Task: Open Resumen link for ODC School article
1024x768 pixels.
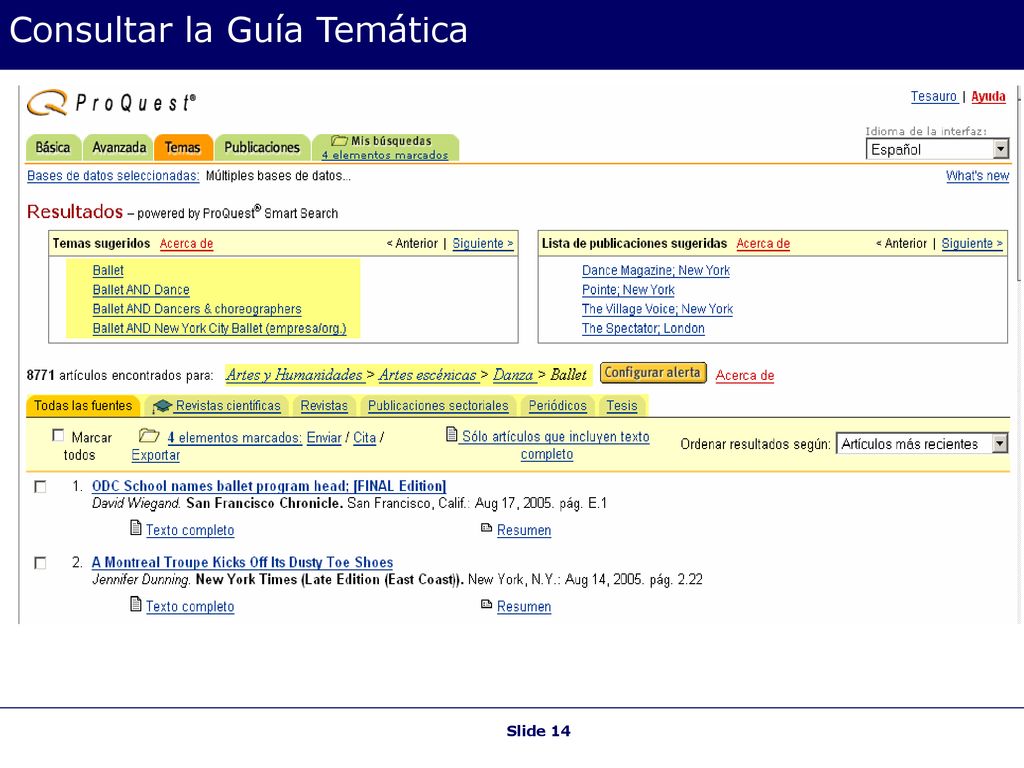Action: point(524,530)
